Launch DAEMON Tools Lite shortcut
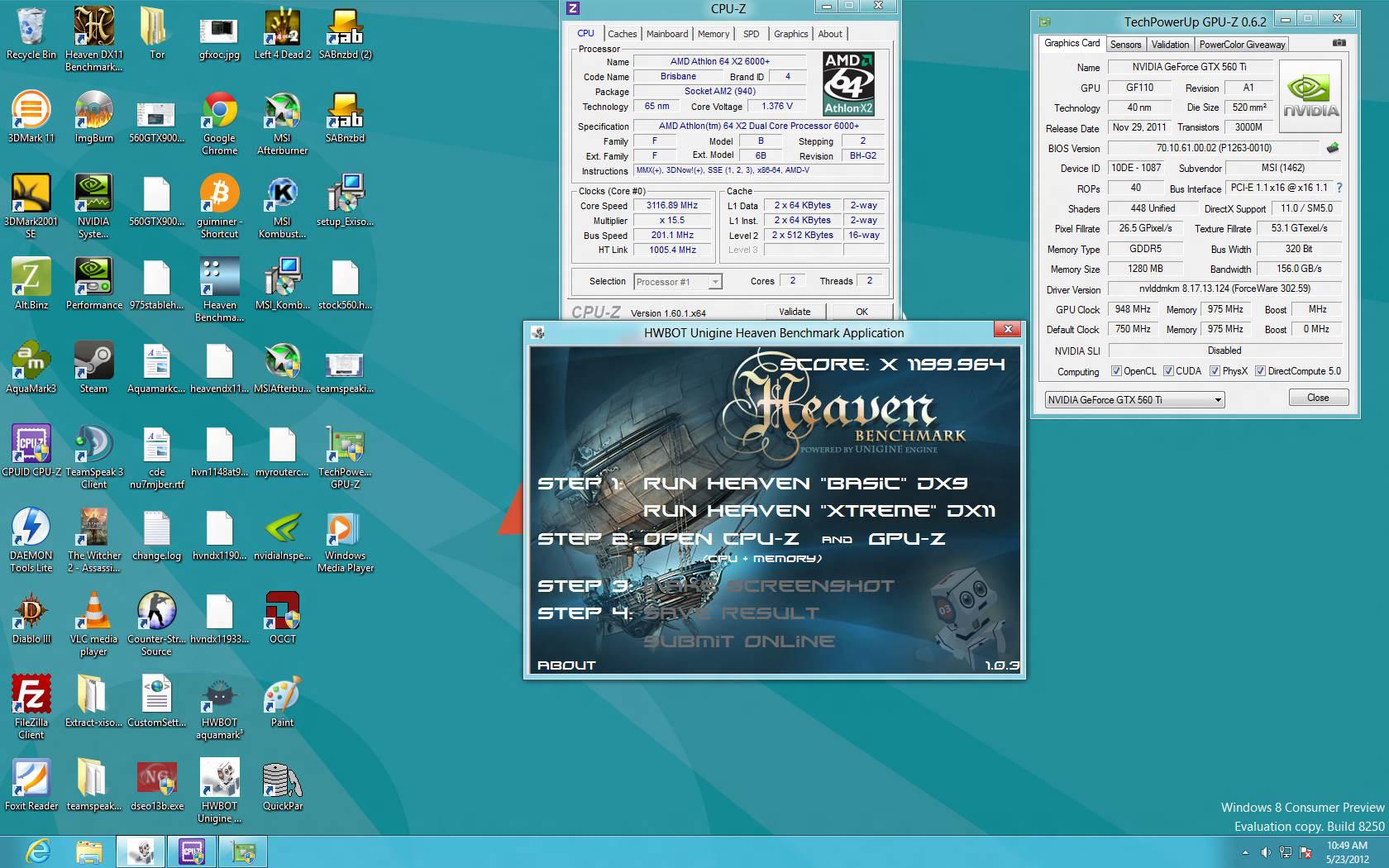Viewport: 1389px width, 868px height. [x=31, y=540]
